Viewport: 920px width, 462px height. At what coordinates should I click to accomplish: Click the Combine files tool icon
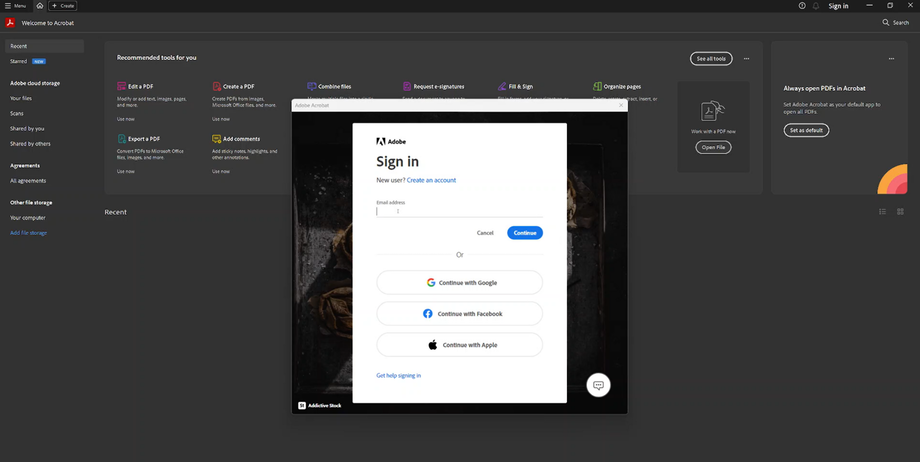click(x=312, y=86)
